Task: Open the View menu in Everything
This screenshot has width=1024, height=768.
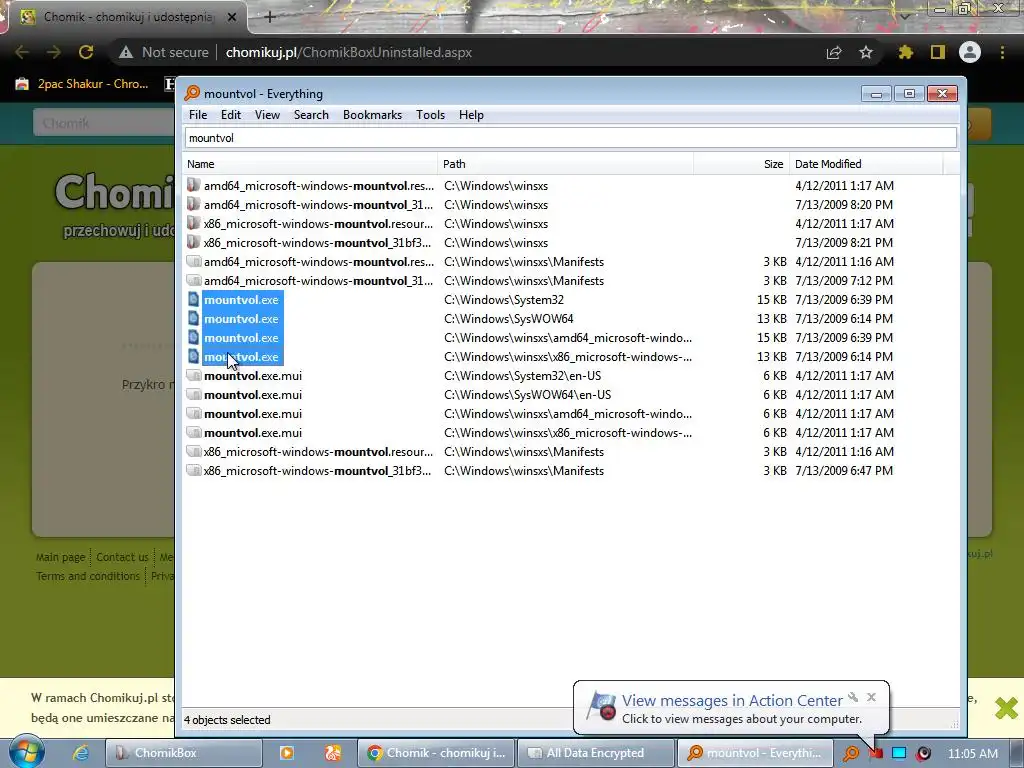Action: [267, 115]
